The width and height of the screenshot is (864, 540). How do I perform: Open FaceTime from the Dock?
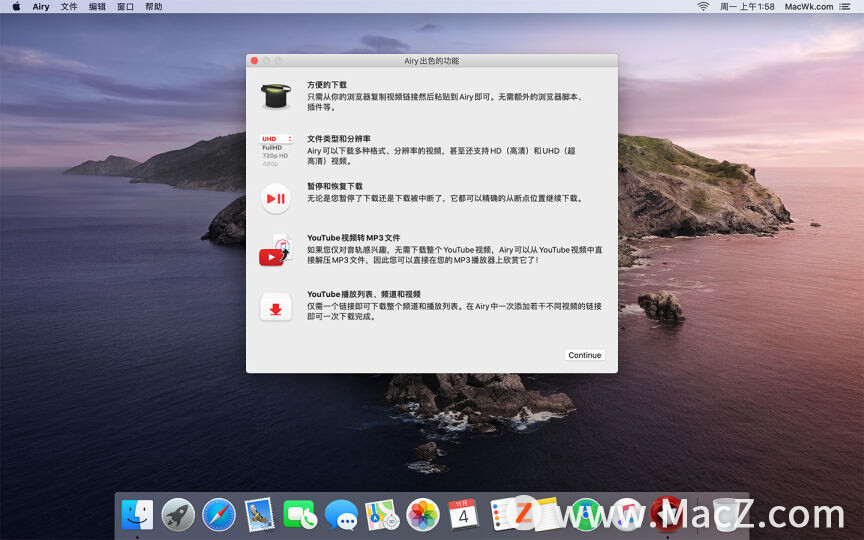tap(300, 515)
